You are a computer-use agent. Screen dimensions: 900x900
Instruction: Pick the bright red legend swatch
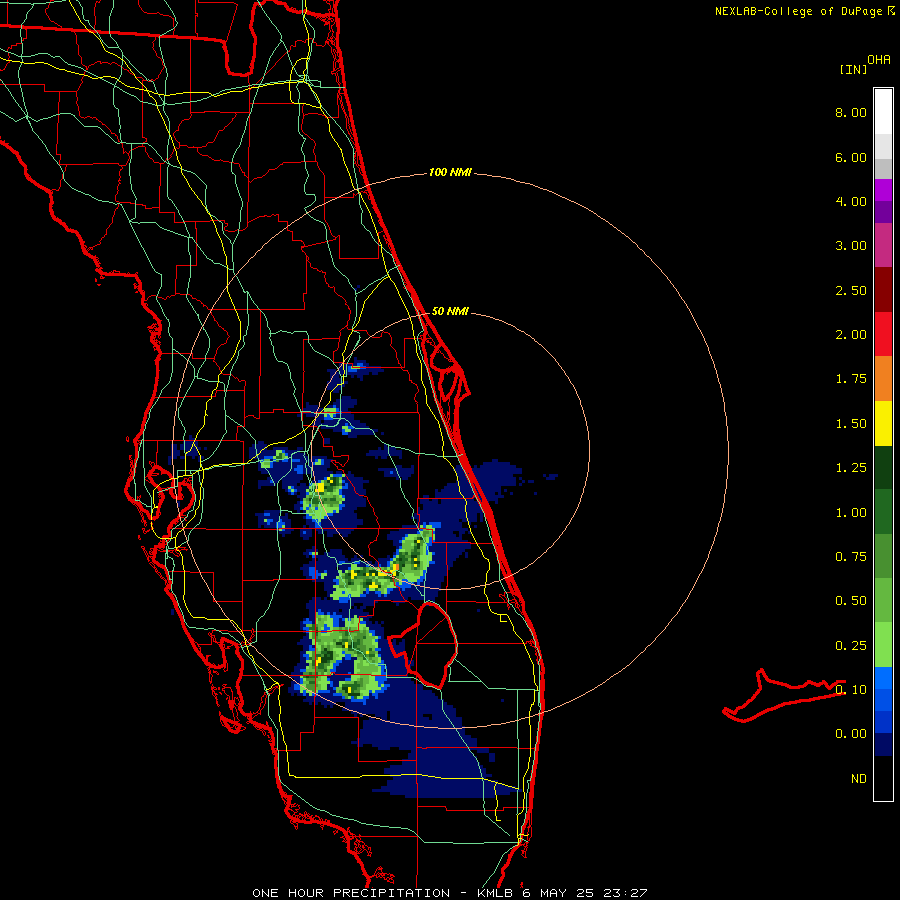point(883,334)
